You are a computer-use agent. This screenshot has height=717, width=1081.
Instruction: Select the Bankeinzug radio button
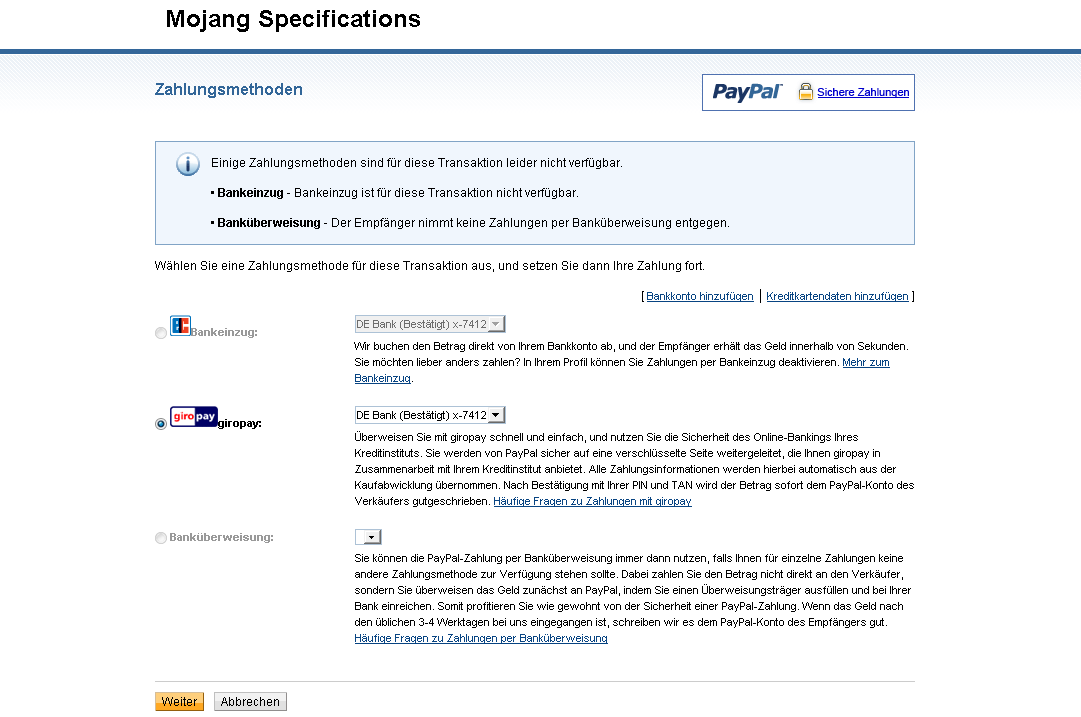pyautogui.click(x=161, y=333)
